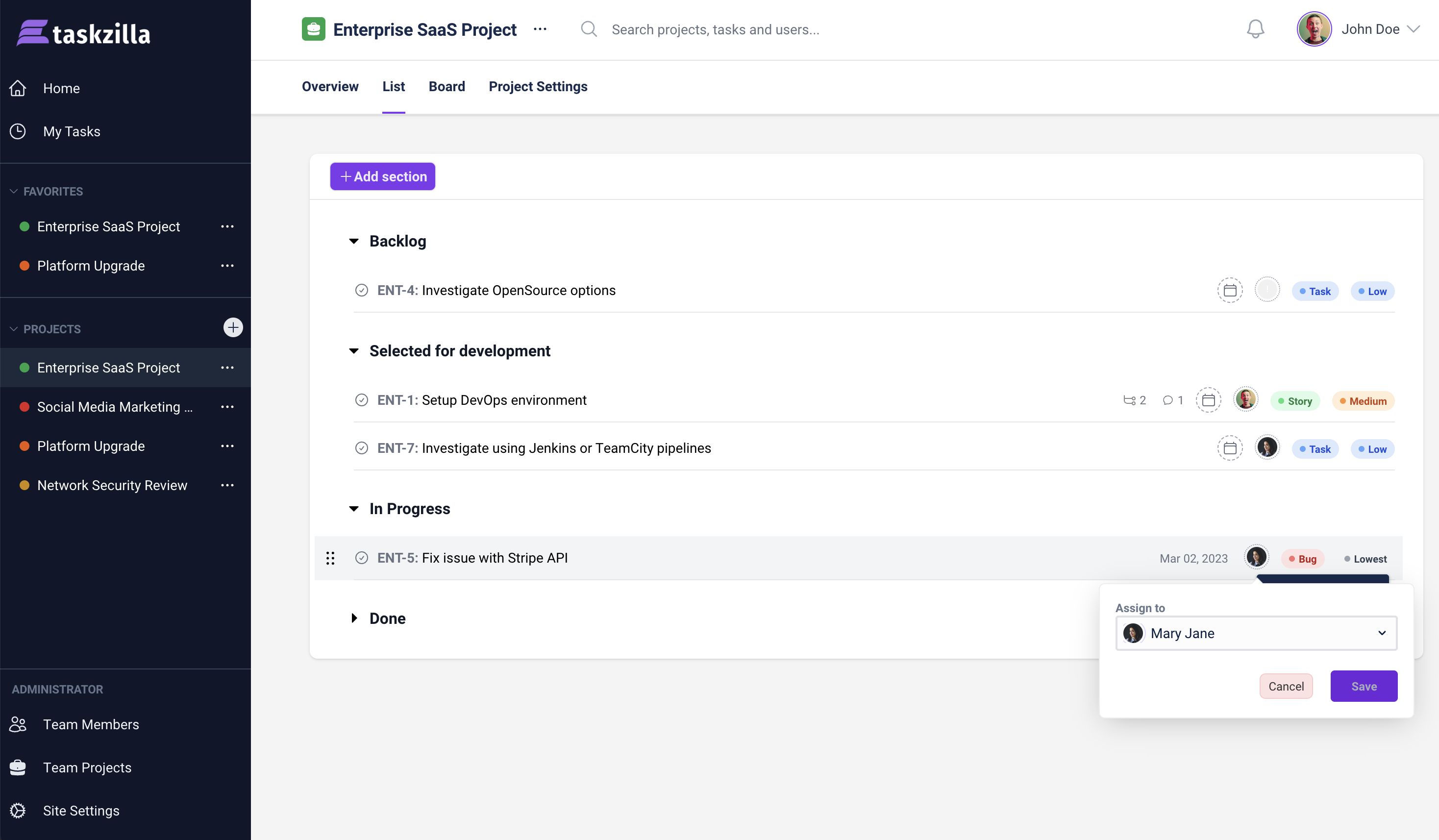The height and width of the screenshot is (840, 1439).
Task: Collapse the Backlog section
Action: pyautogui.click(x=354, y=242)
